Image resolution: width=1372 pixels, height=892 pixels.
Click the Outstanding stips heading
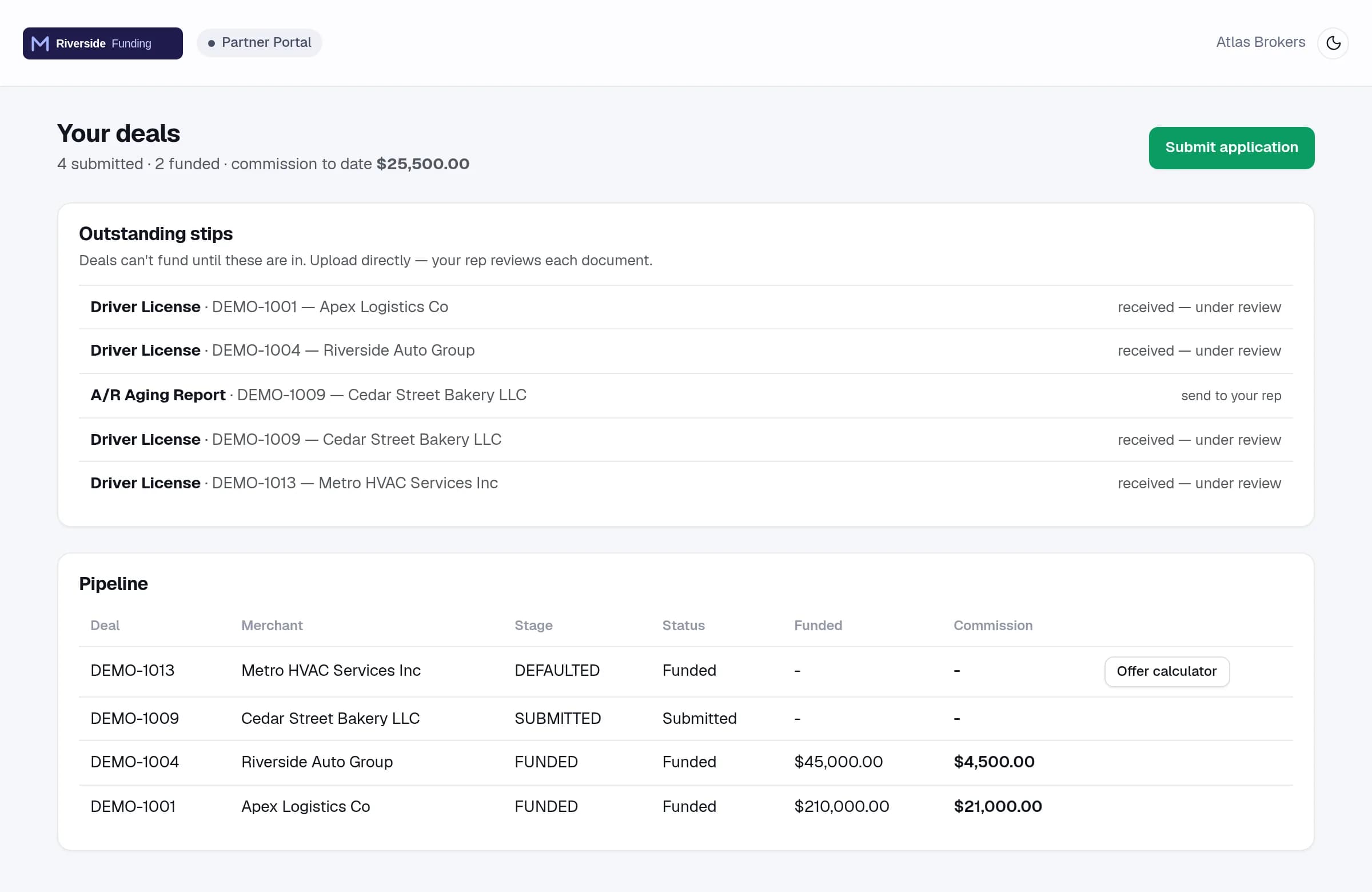point(155,234)
